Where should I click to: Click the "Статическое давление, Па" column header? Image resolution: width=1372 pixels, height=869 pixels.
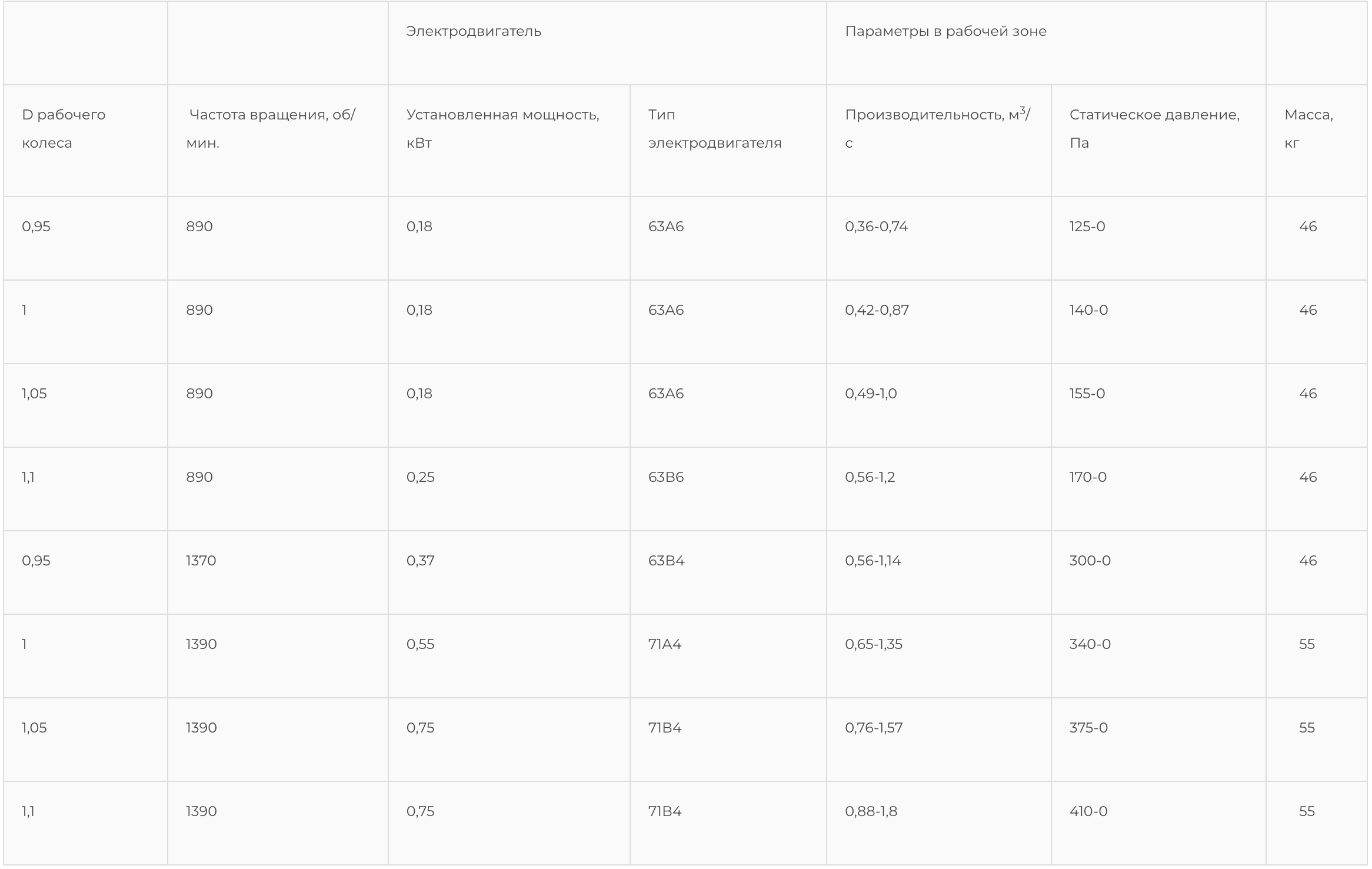(1154, 128)
